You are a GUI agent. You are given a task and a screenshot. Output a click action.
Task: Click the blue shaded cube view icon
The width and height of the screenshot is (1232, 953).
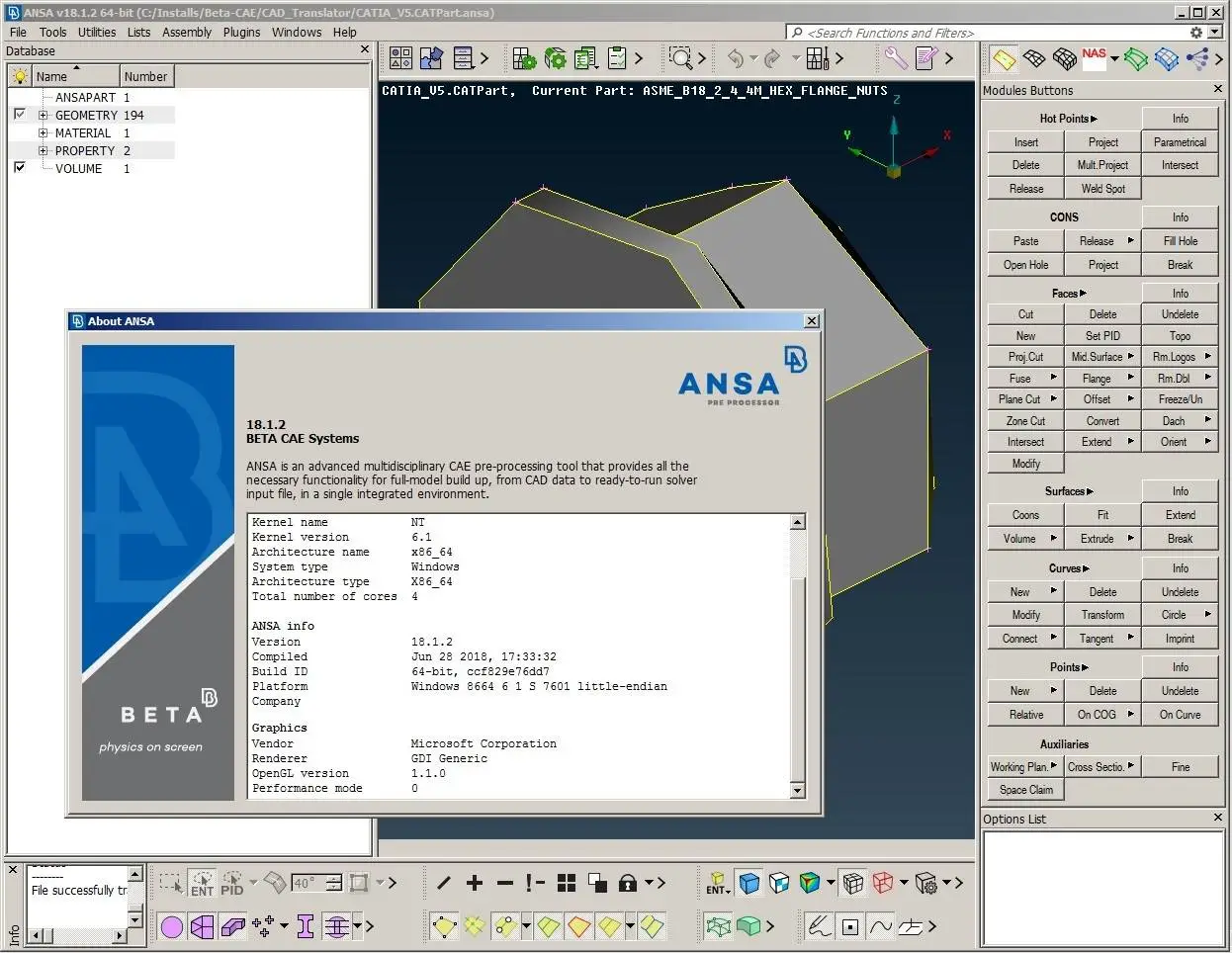click(749, 883)
